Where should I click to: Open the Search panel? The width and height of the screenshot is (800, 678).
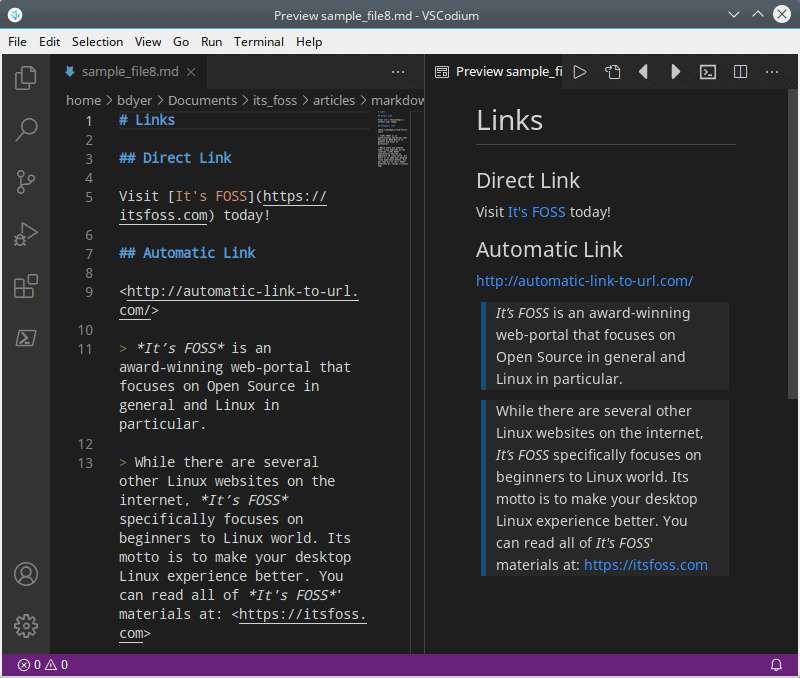25,129
